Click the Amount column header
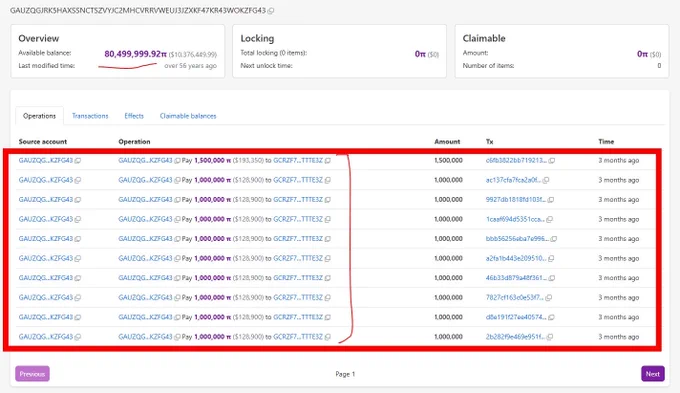Image resolution: width=680 pixels, height=393 pixels. [447, 141]
